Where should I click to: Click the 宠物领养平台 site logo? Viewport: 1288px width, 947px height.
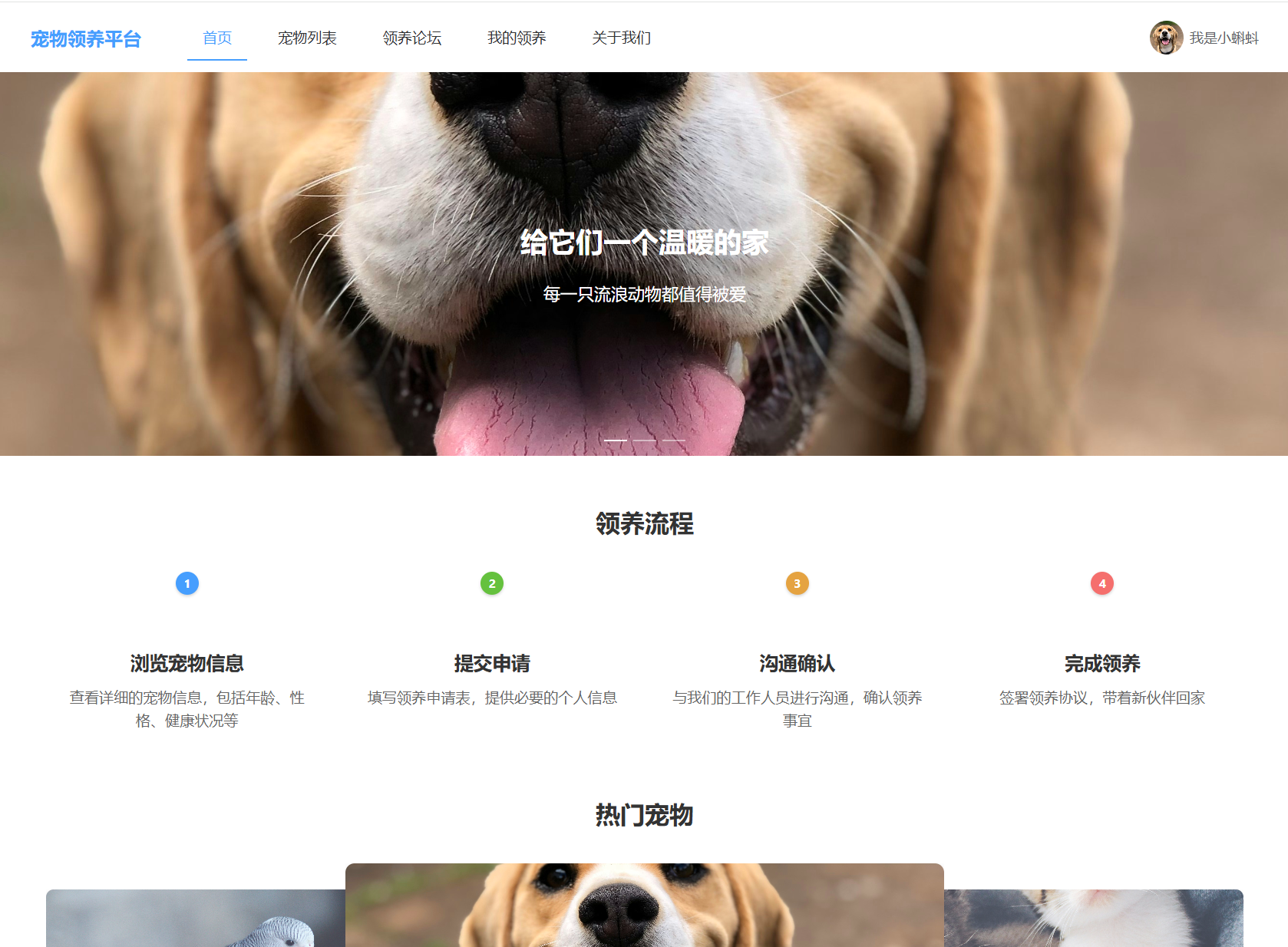(86, 38)
